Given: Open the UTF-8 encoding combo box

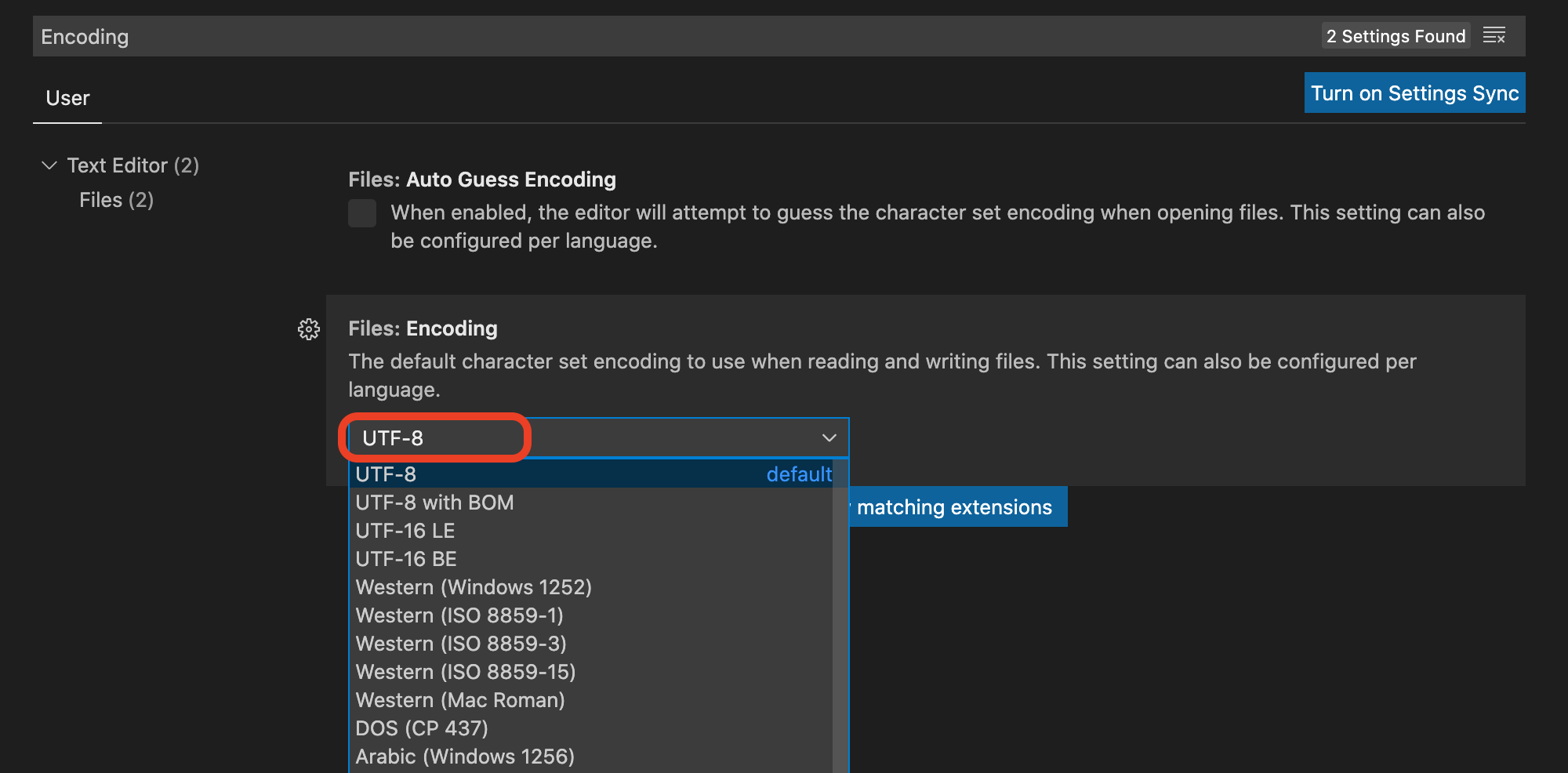Looking at the screenshot, I should click(x=596, y=437).
